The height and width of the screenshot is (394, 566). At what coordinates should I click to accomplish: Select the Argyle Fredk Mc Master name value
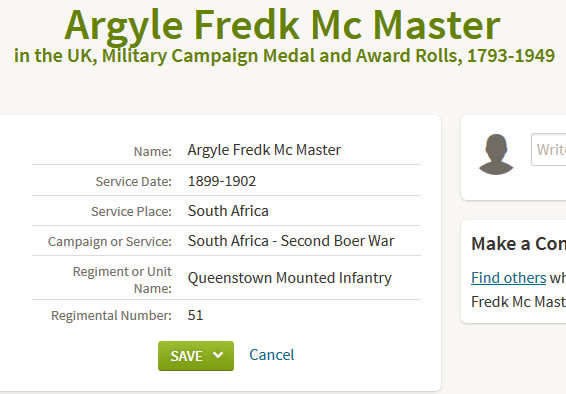point(264,150)
